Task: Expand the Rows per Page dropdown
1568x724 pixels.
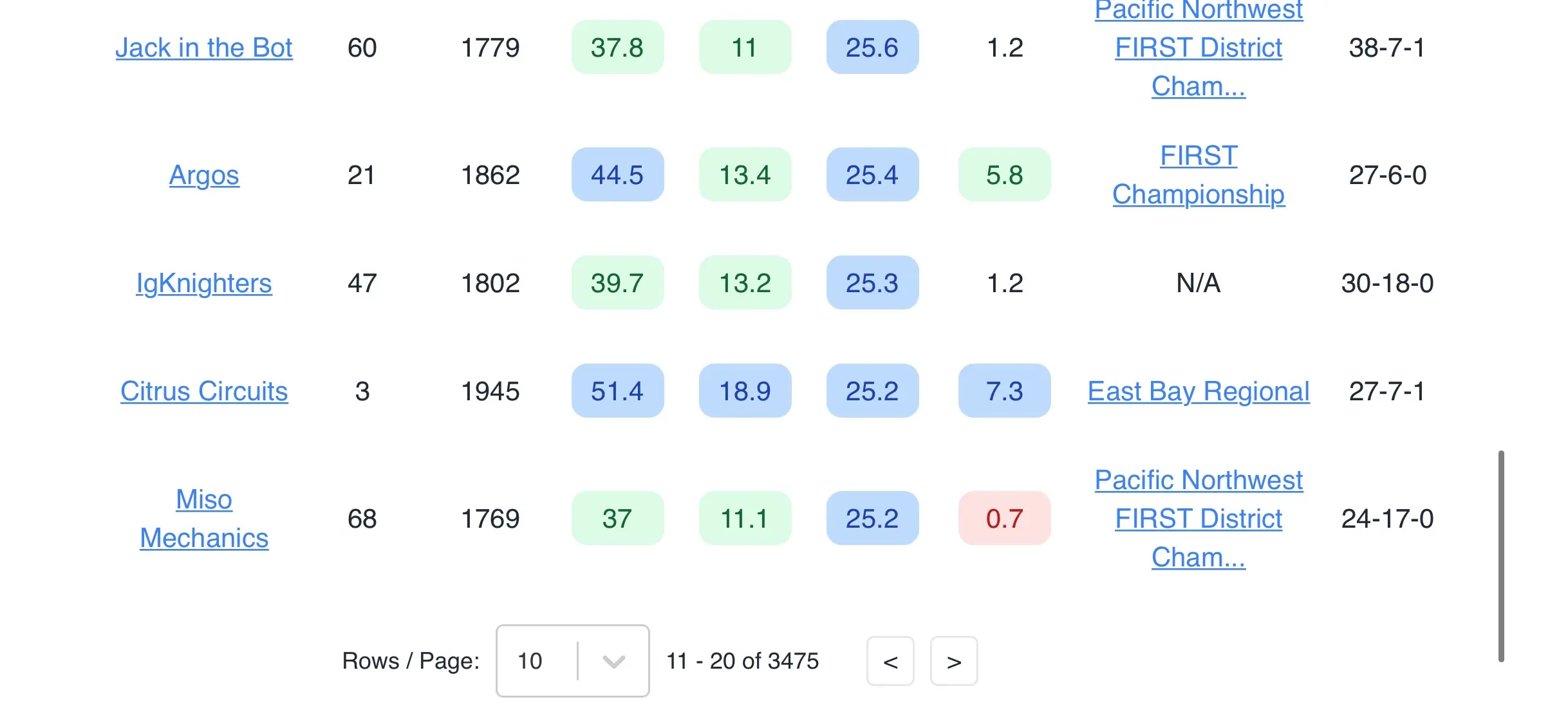Action: tap(572, 661)
